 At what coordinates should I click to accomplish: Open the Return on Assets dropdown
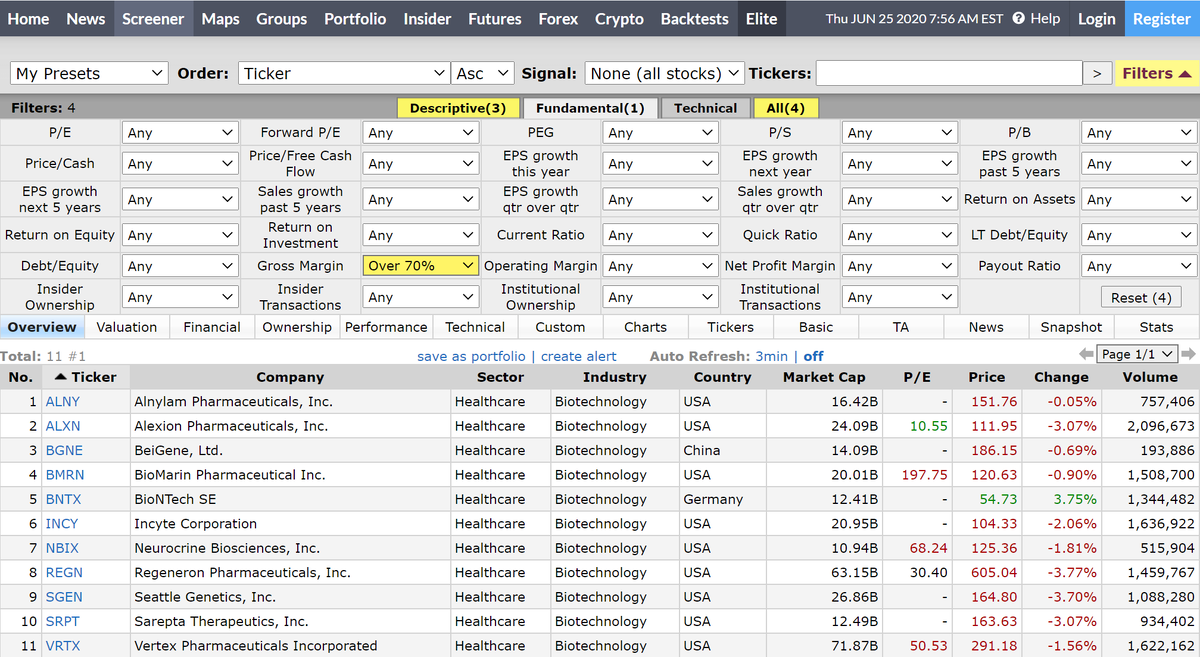click(x=1139, y=200)
